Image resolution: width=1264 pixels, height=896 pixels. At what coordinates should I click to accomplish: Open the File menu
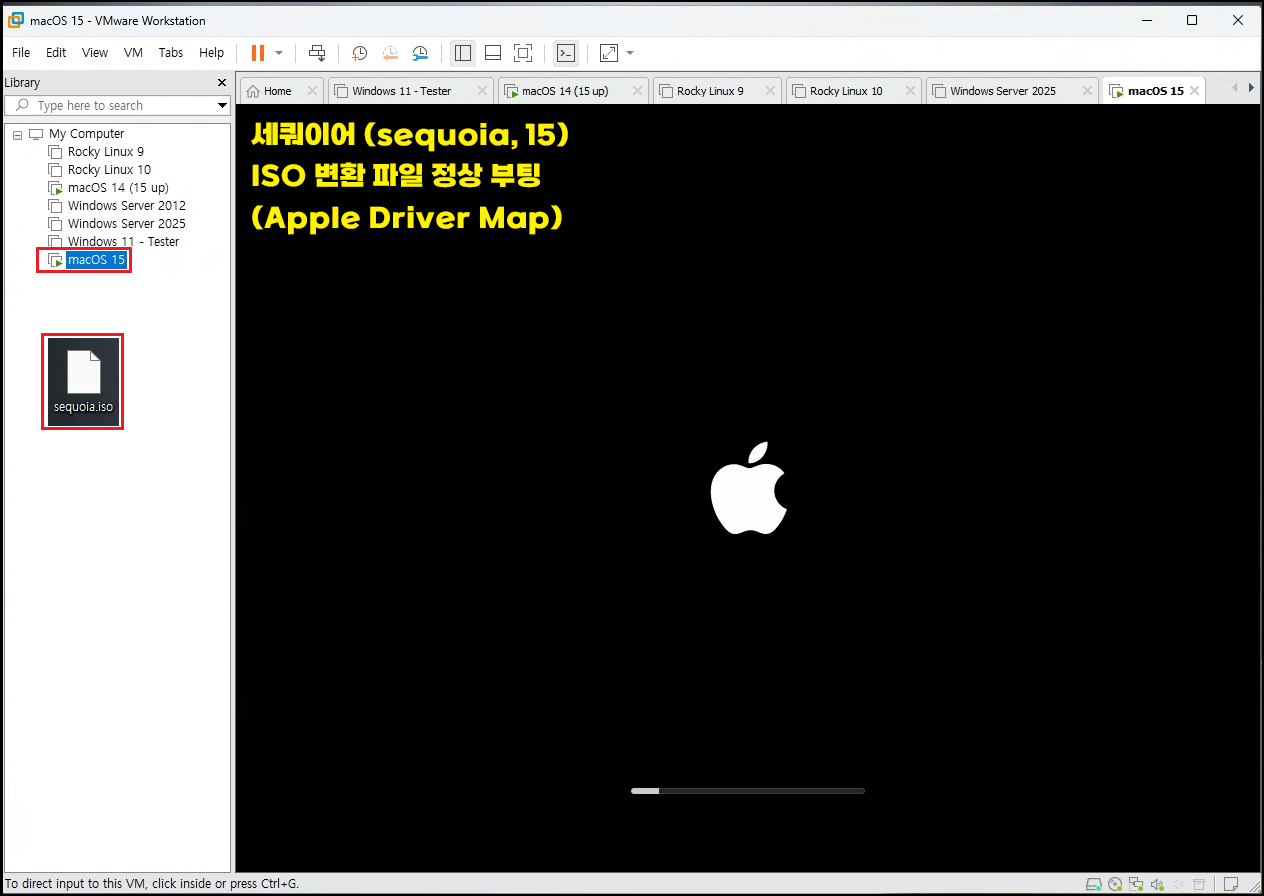[21, 53]
